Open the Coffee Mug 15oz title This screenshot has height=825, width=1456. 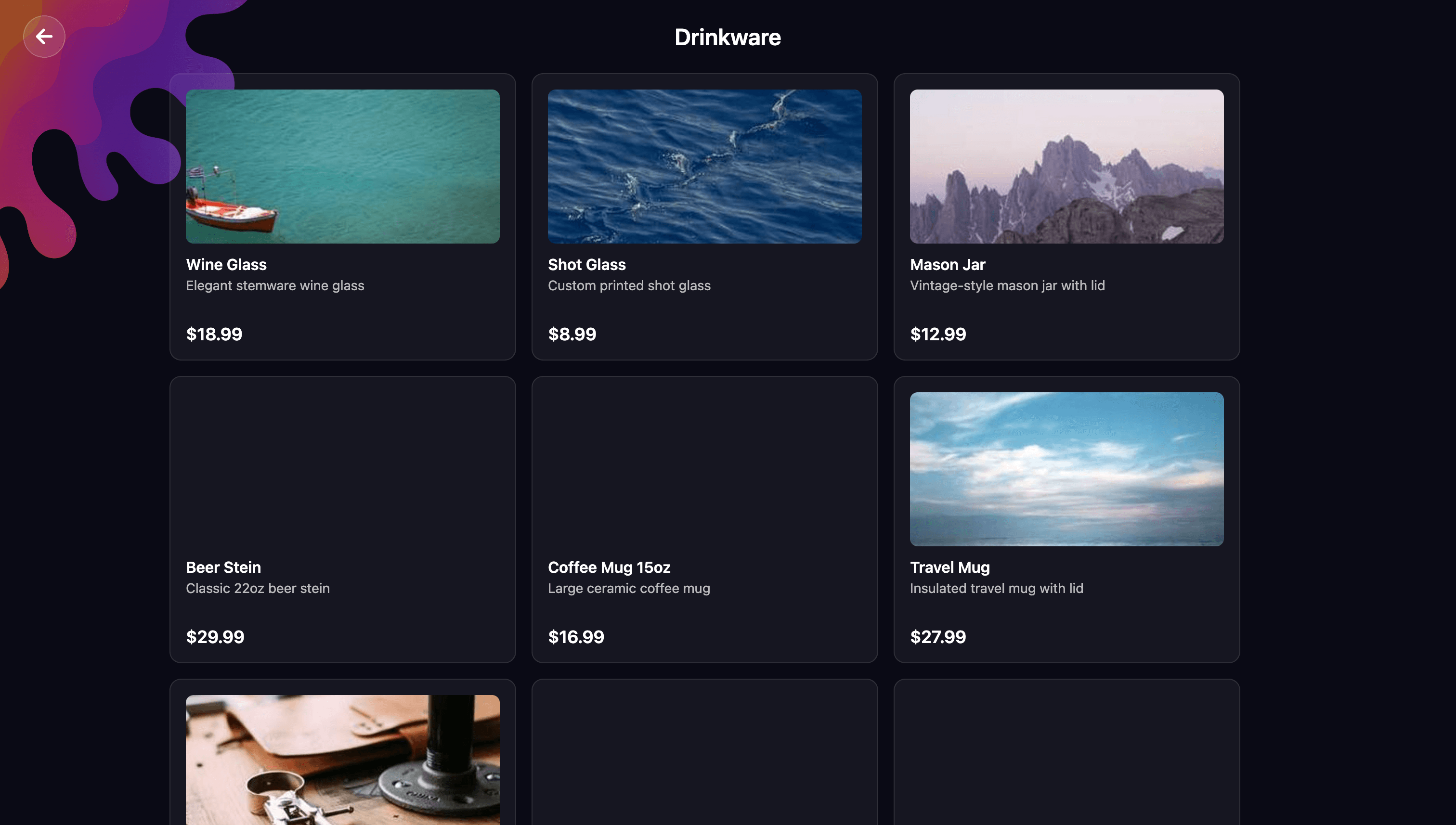coord(609,567)
